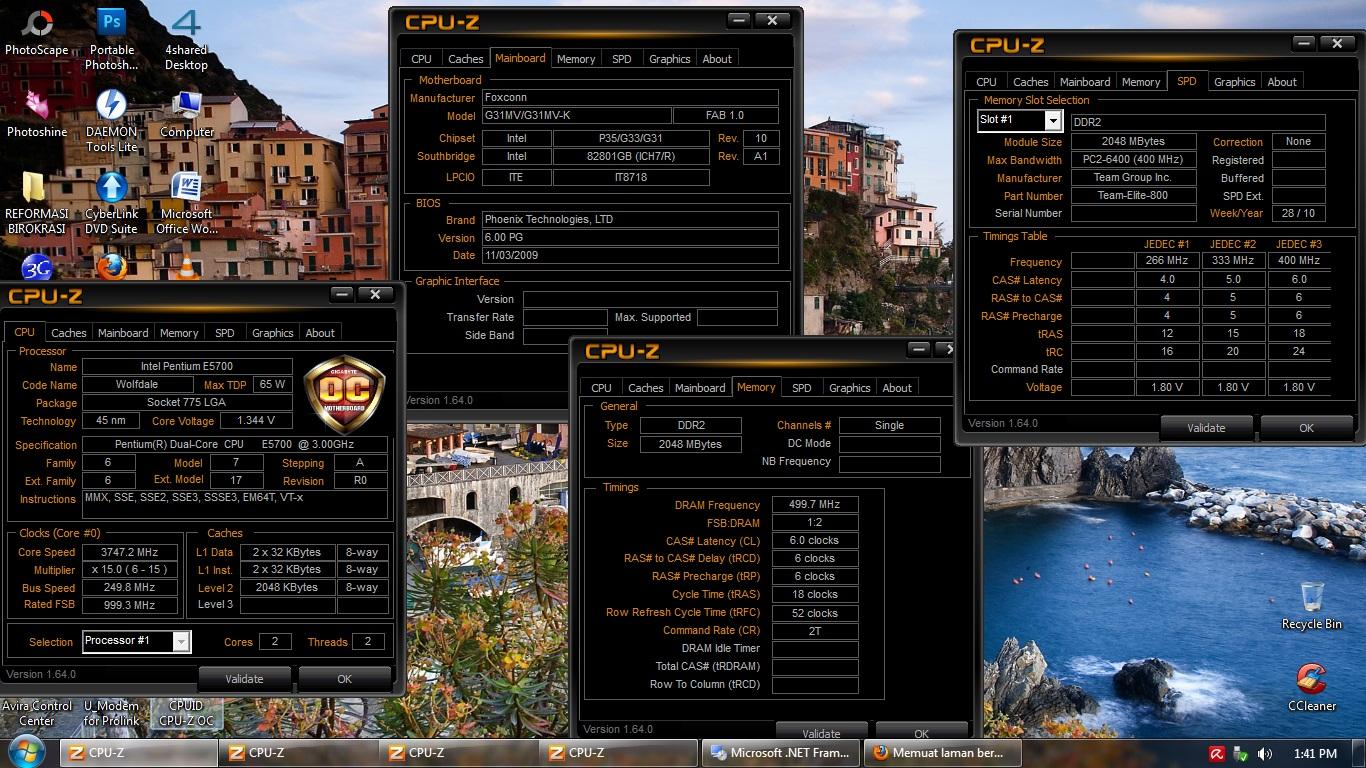Image resolution: width=1366 pixels, height=768 pixels.
Task: Open About tab in the CPU window
Action: point(320,333)
